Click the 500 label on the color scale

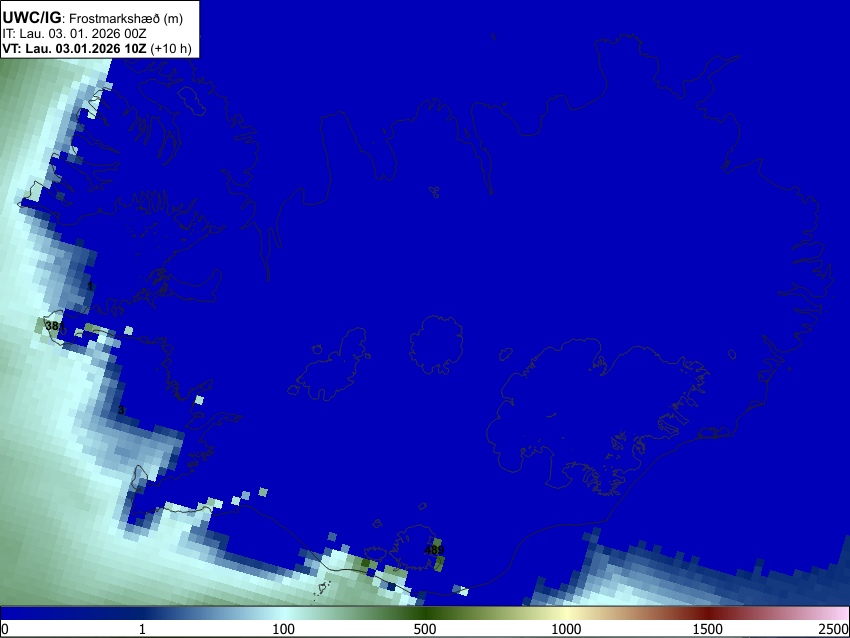coord(424,629)
